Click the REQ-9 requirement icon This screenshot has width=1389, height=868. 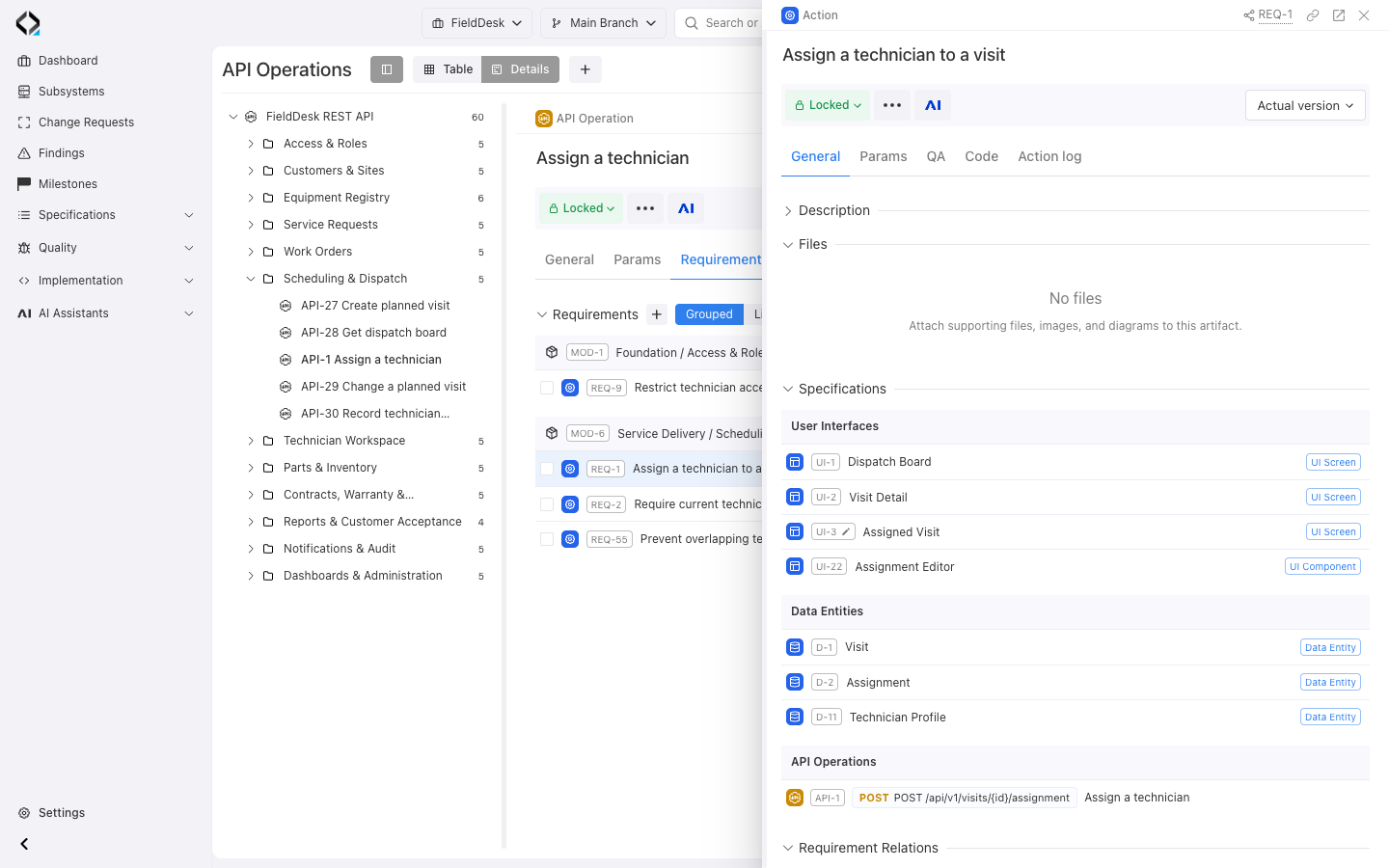click(570, 388)
